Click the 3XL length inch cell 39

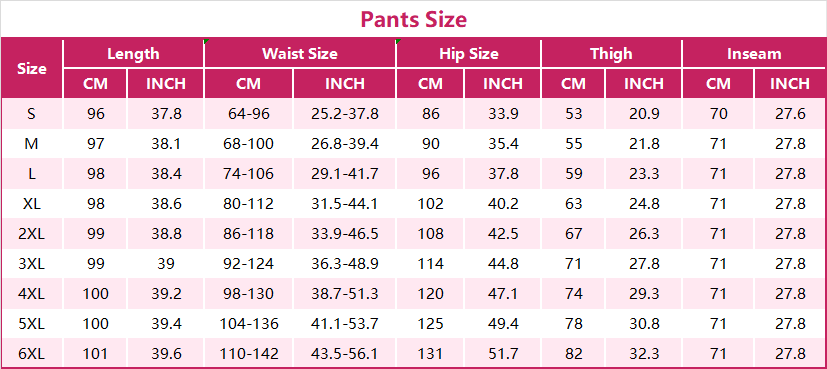point(166,264)
